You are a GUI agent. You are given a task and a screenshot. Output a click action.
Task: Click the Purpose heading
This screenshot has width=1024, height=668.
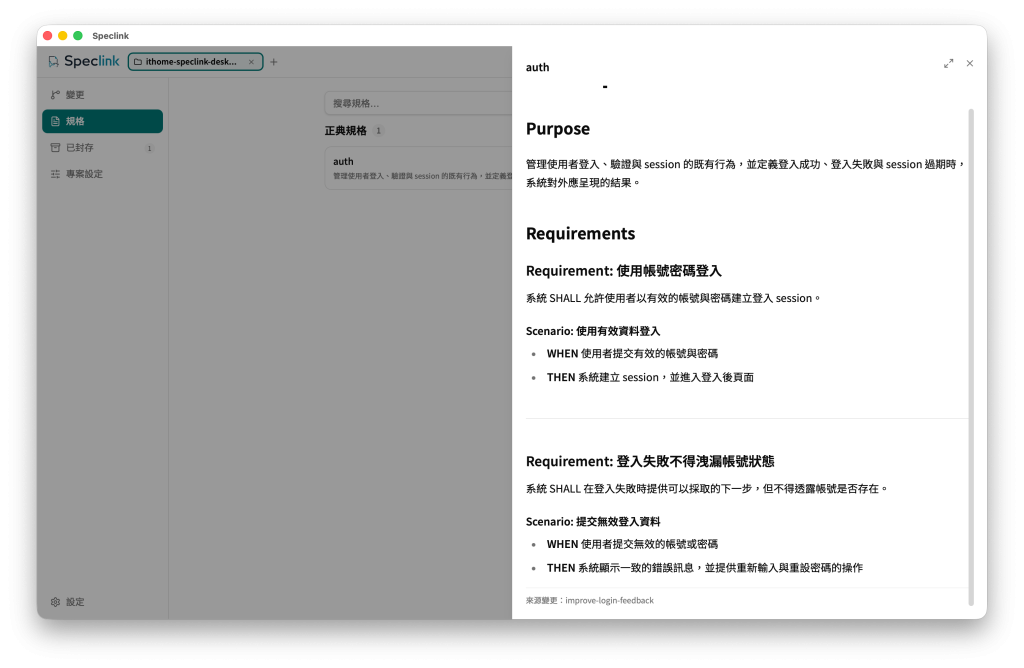click(x=558, y=129)
